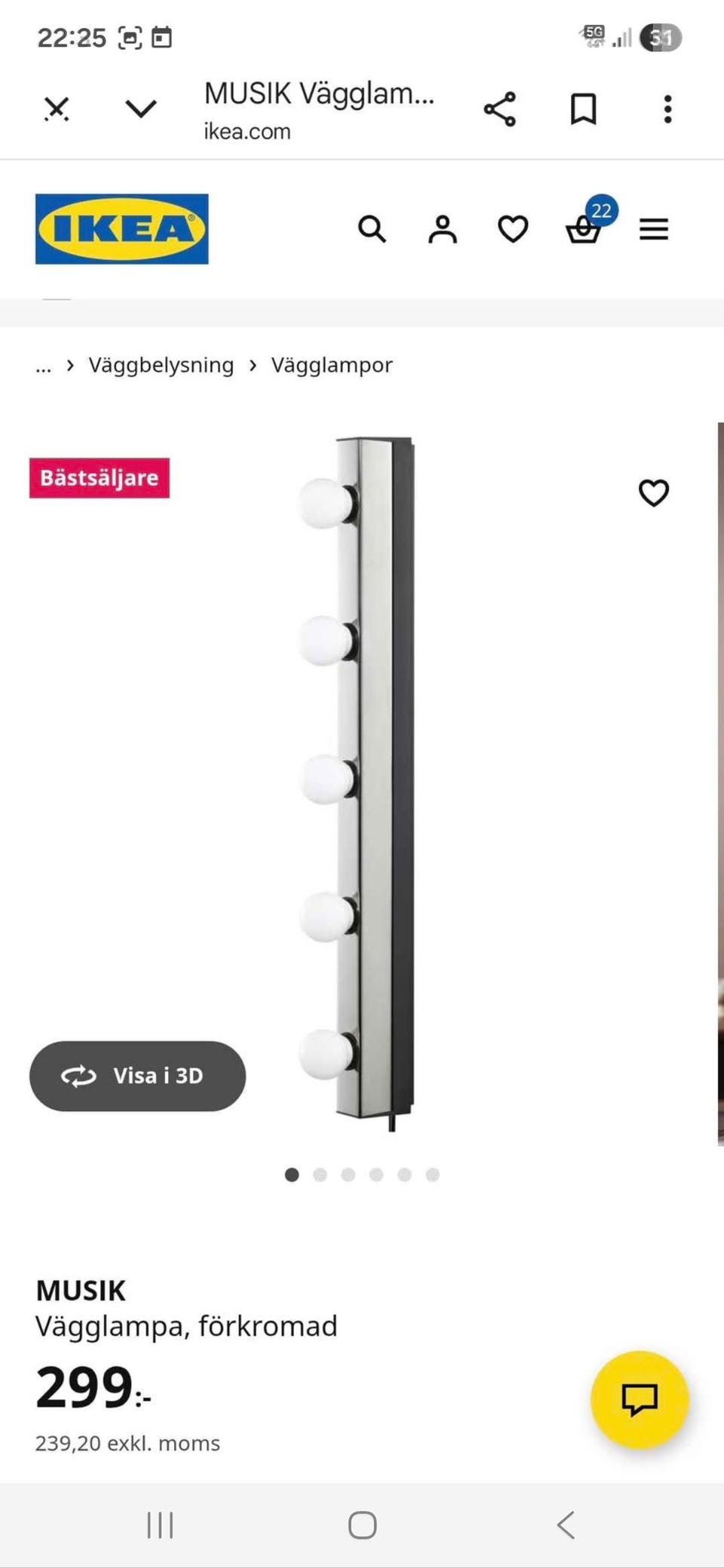Select the last image carousel dot
Image resolution: width=724 pixels, height=1568 pixels.
point(432,1174)
